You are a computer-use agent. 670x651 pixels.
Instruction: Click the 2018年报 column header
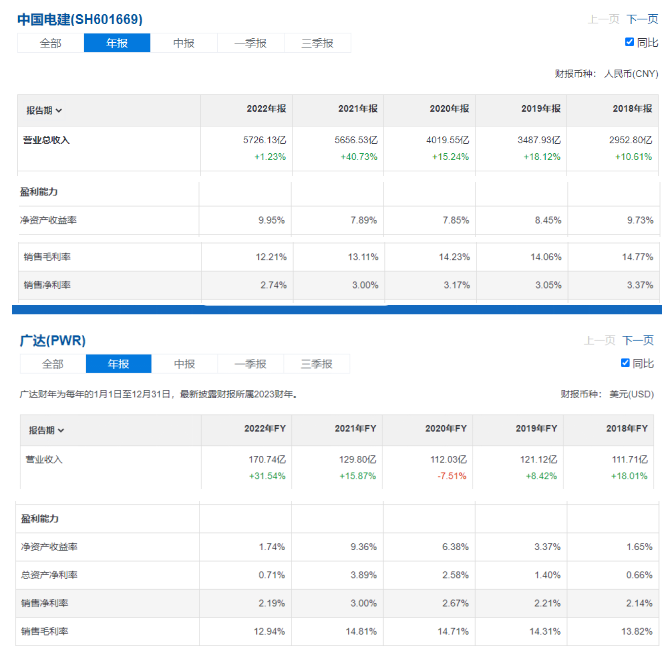(632, 109)
